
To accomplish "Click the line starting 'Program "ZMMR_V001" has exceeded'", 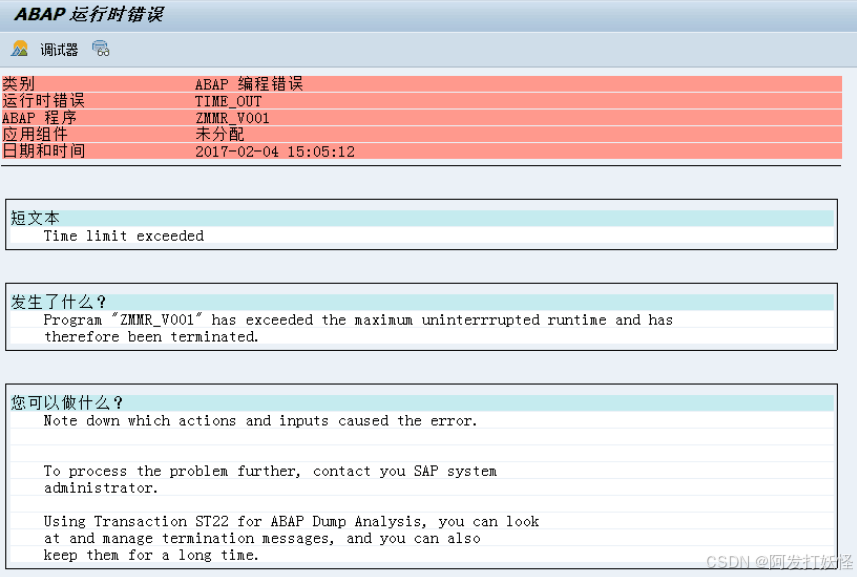I will [358, 320].
